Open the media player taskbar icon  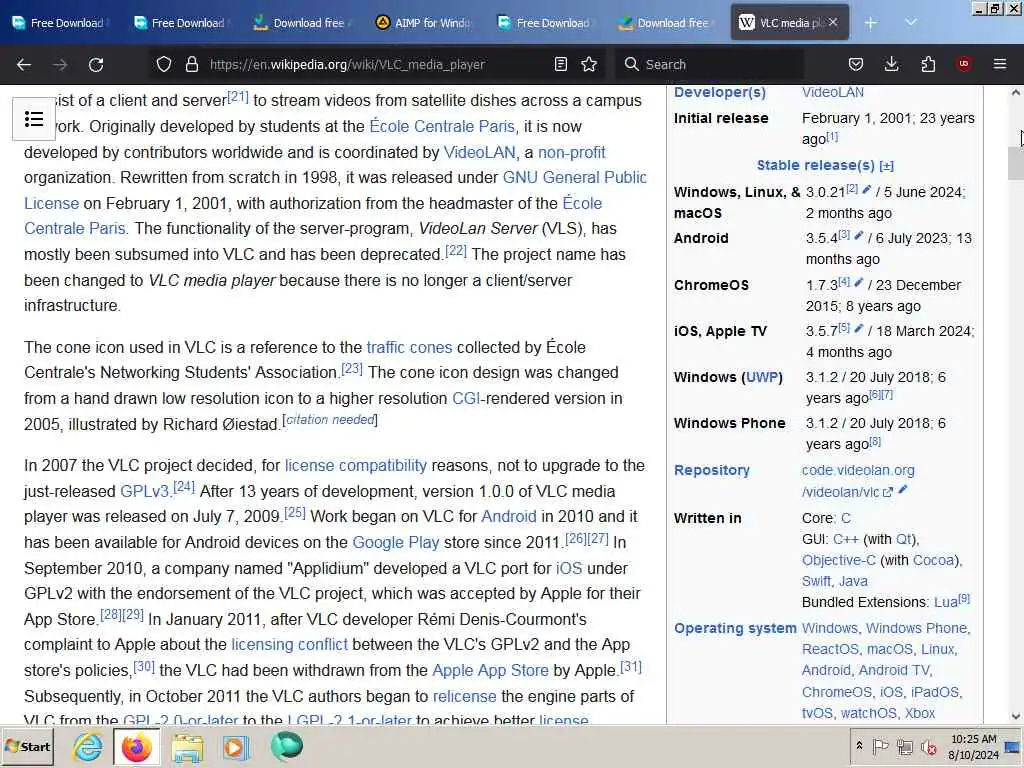(235, 746)
